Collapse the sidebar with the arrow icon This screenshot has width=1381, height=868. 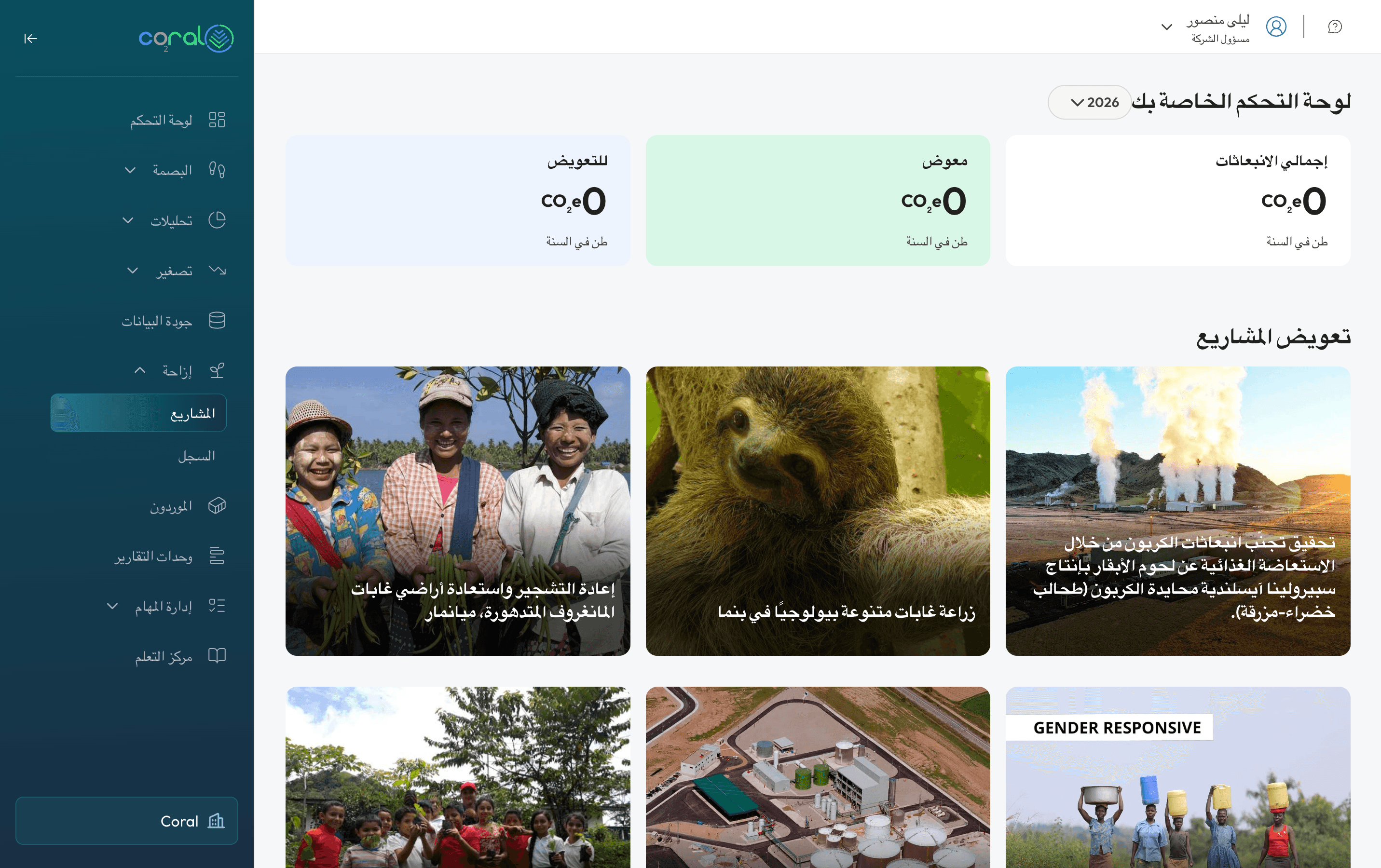pyautogui.click(x=30, y=39)
